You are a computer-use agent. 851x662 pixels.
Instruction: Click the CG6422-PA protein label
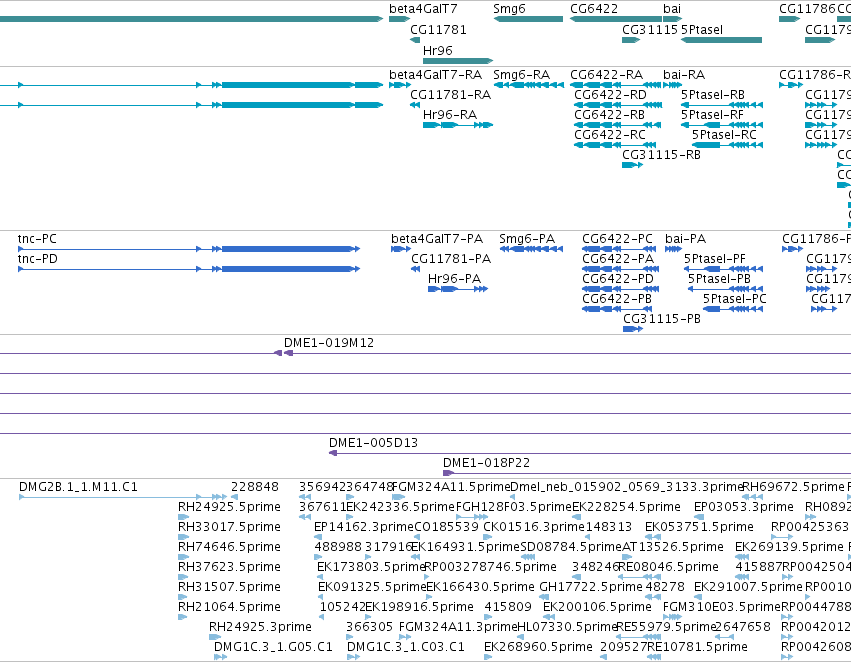(x=618, y=259)
